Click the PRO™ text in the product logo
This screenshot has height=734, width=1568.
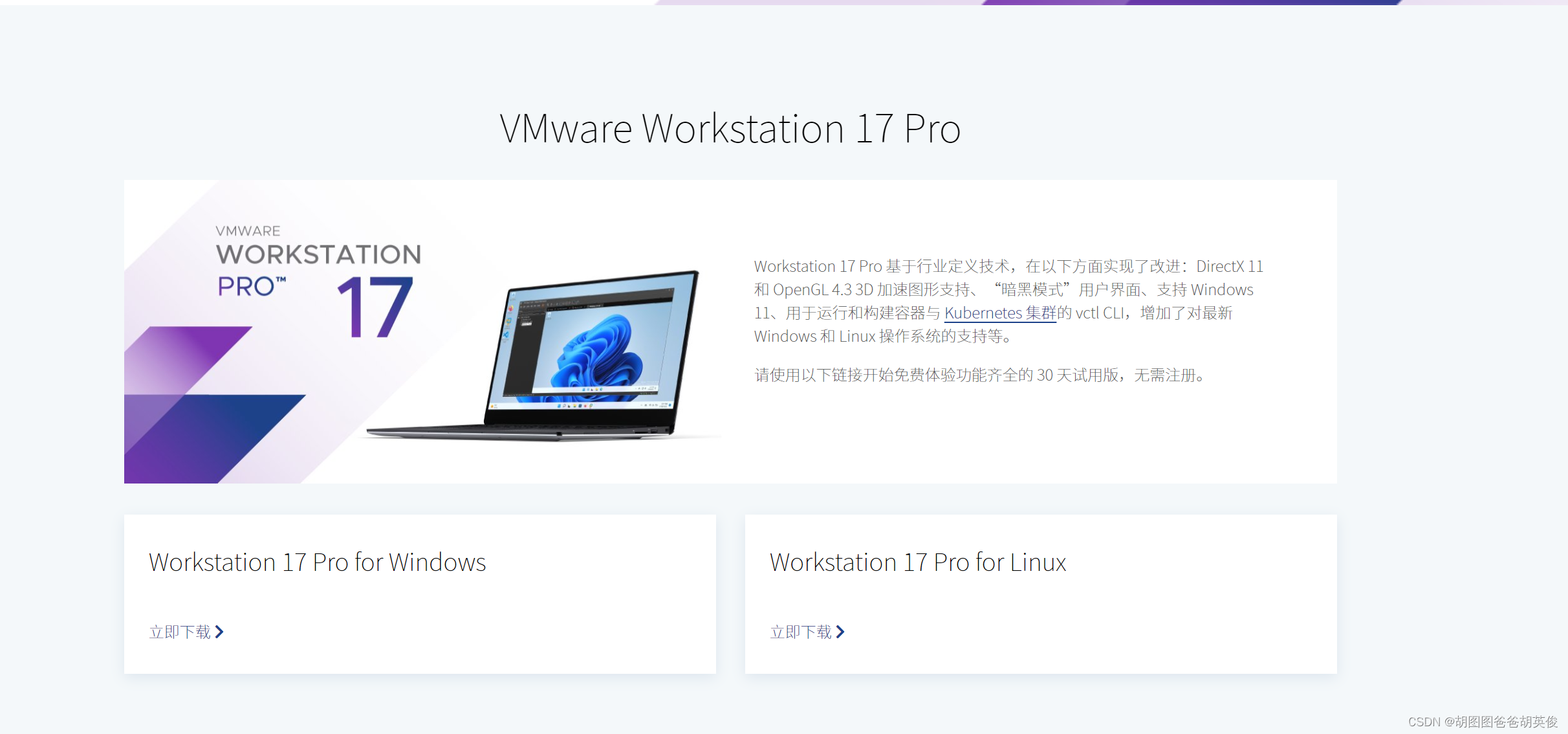[251, 287]
